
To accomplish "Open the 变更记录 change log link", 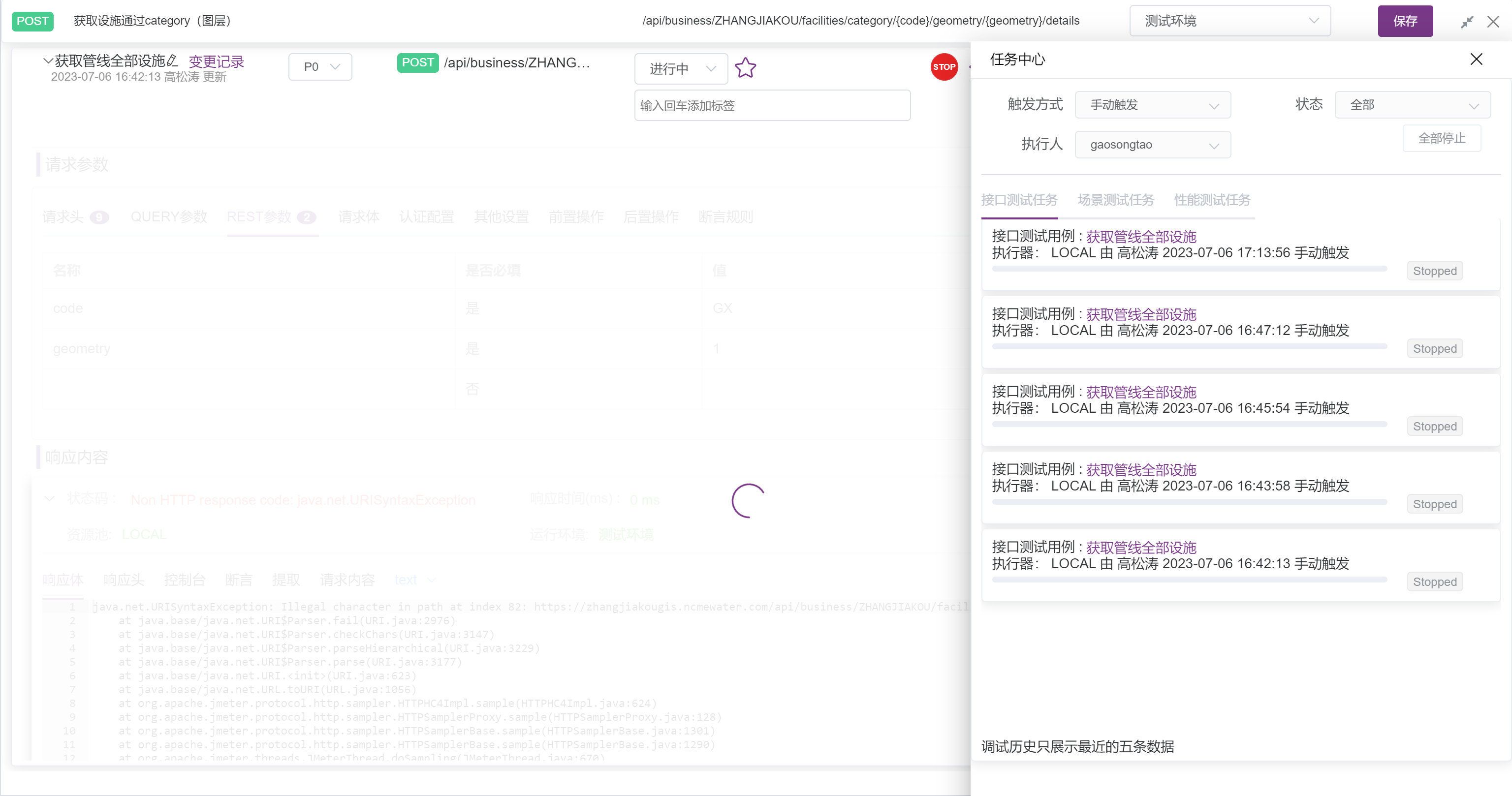I will tap(216, 61).
